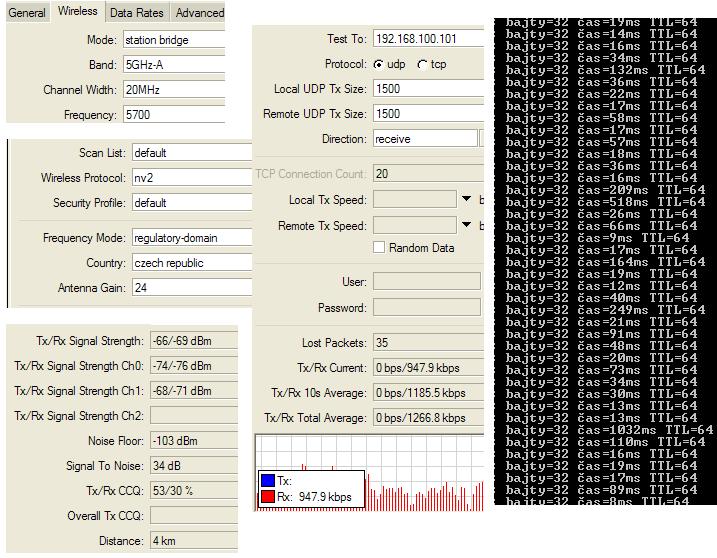This screenshot has height=558, width=717.
Task: Click the ping line with čas=1032ms
Action: coord(609,430)
